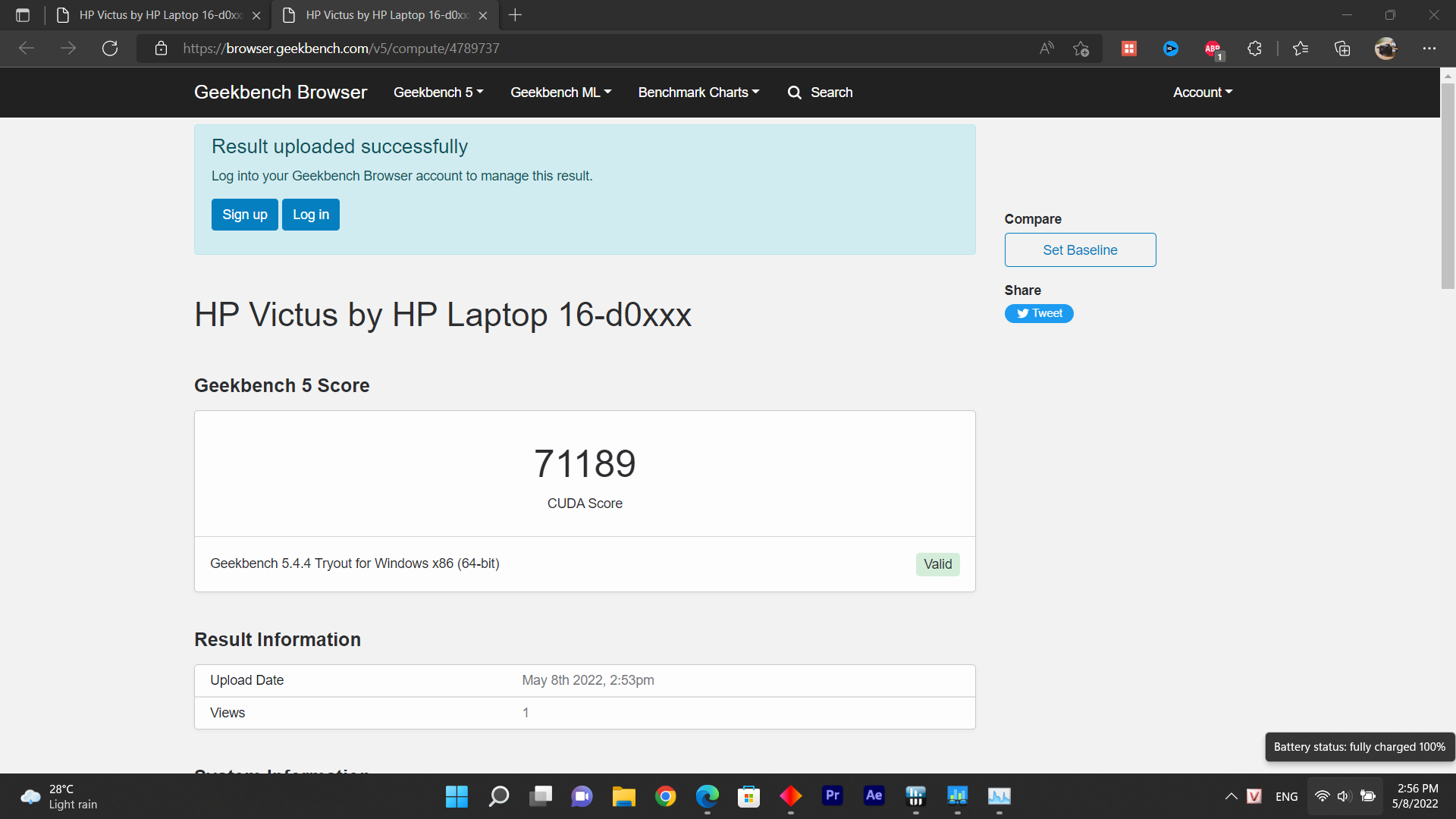This screenshot has width=1456, height=819.
Task: Open the clock showing 2:56 PM
Action: coord(1415,796)
